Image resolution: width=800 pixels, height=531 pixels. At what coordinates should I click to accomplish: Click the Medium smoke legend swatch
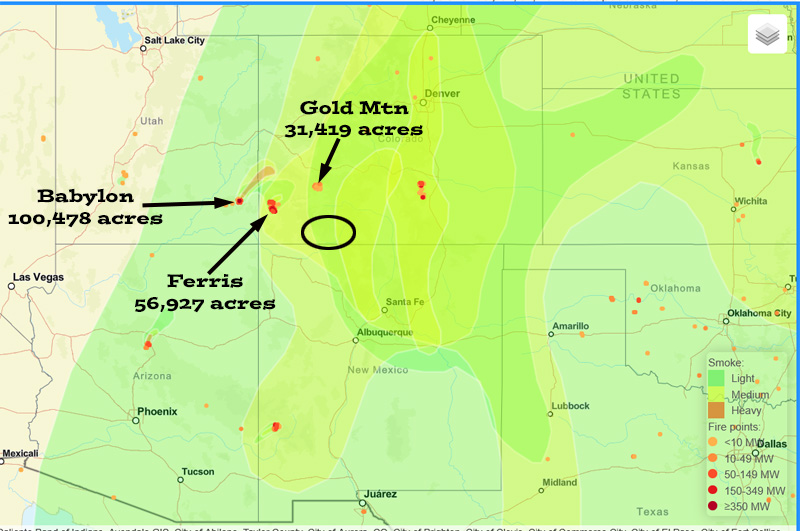click(x=716, y=394)
